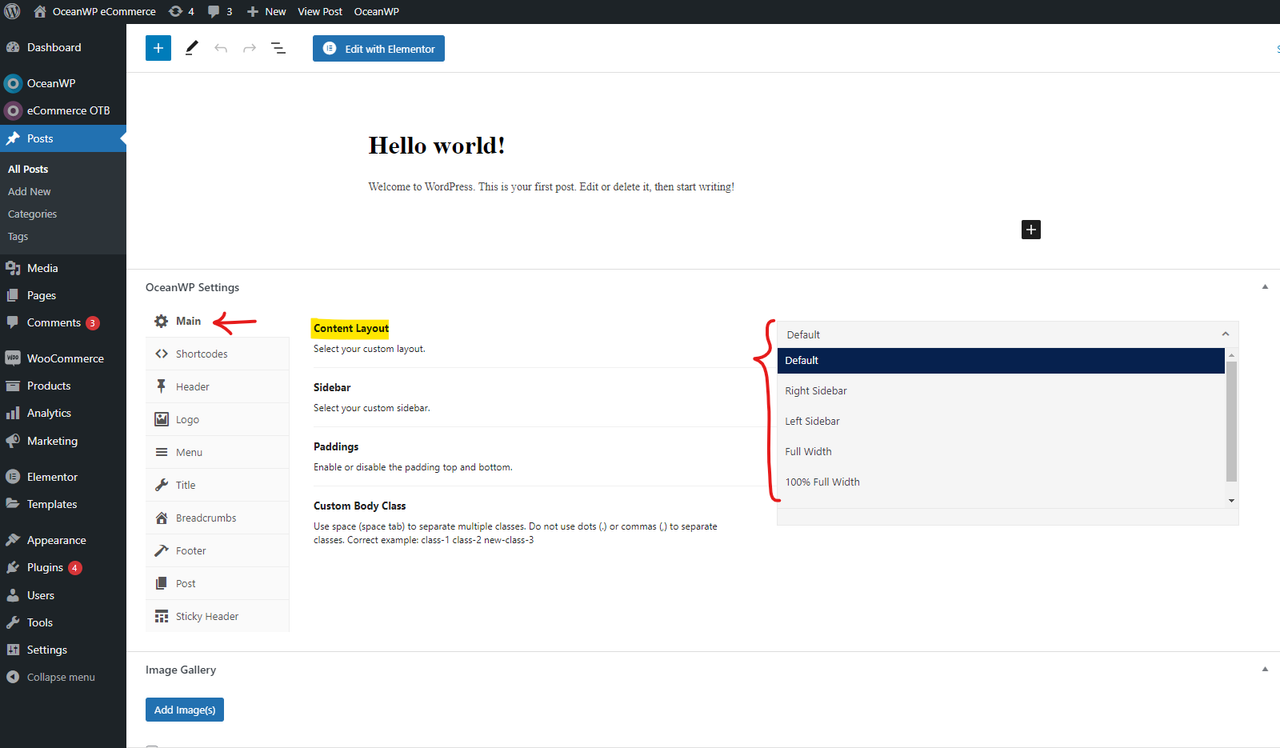Click the WordPress logo in the admin bar
This screenshot has height=748, width=1280.
point(13,11)
